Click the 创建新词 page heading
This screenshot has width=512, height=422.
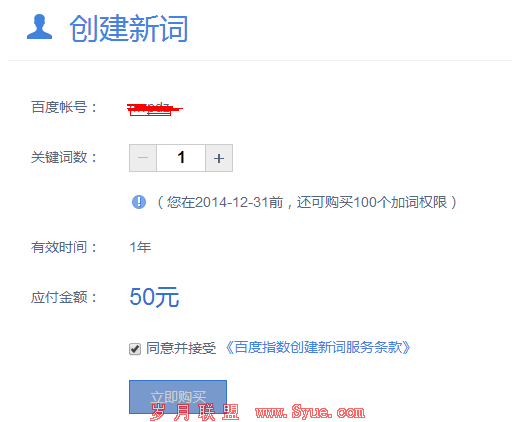tap(129, 28)
